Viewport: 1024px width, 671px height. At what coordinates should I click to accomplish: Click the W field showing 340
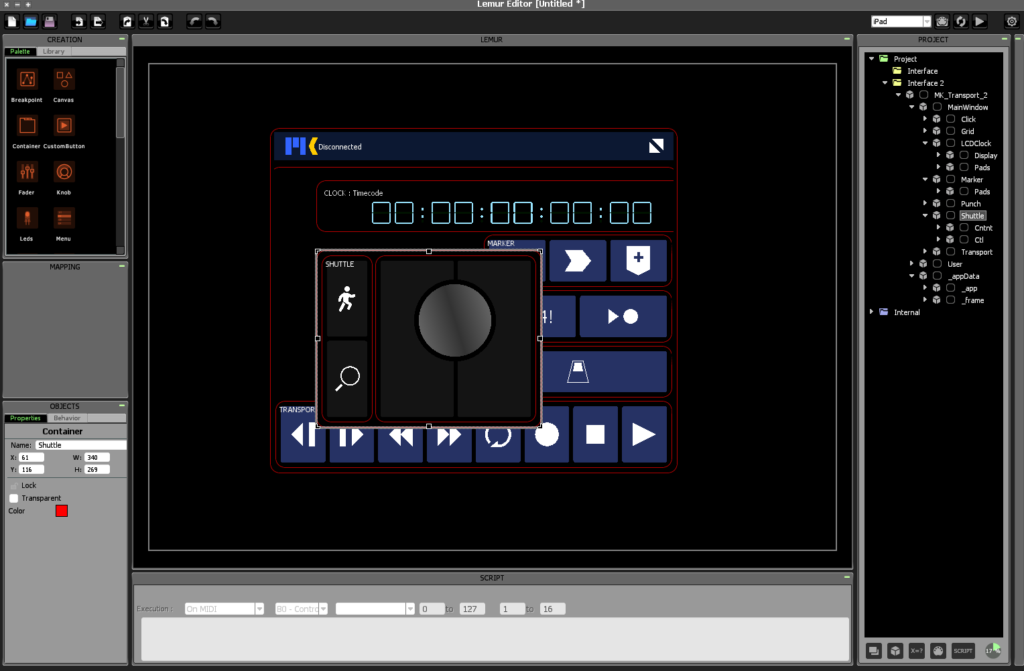97,457
